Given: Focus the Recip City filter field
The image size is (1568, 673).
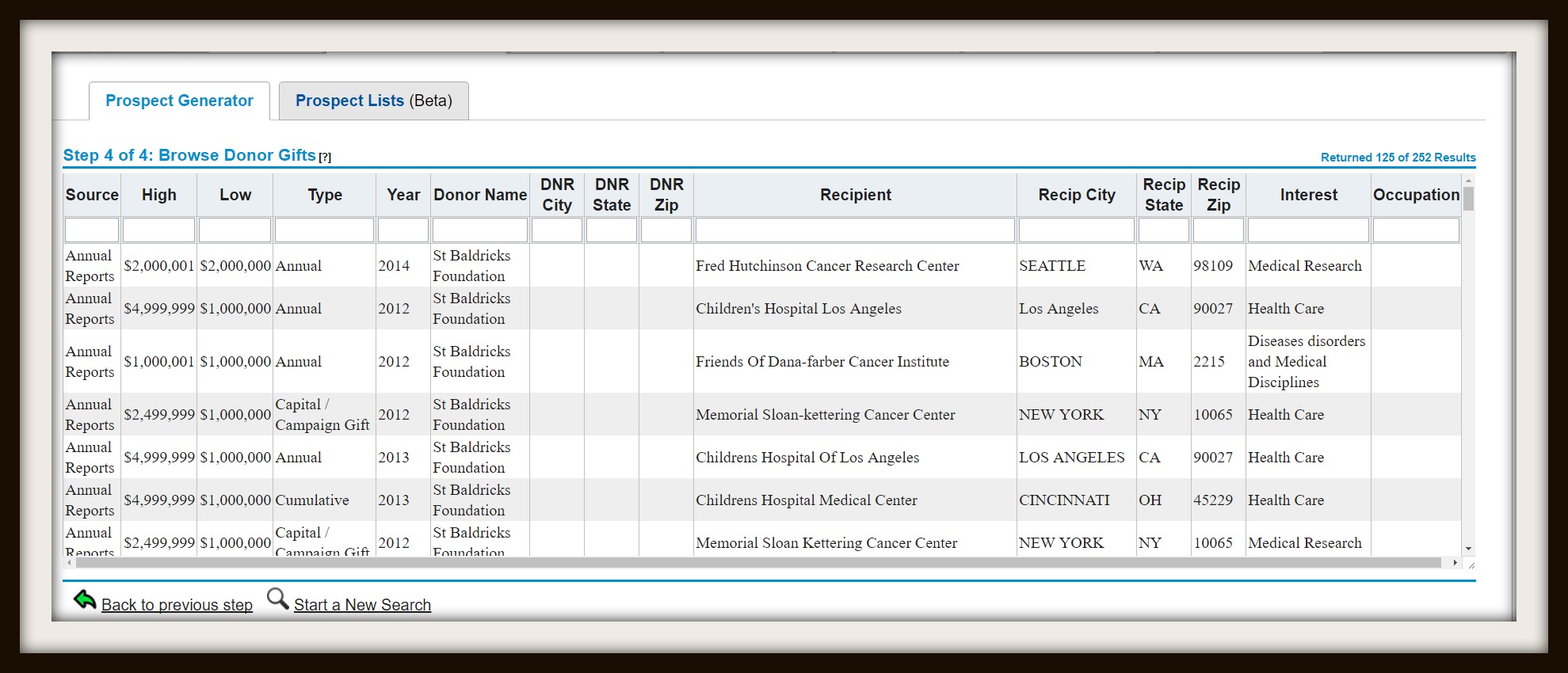Looking at the screenshot, I should coord(1077,230).
